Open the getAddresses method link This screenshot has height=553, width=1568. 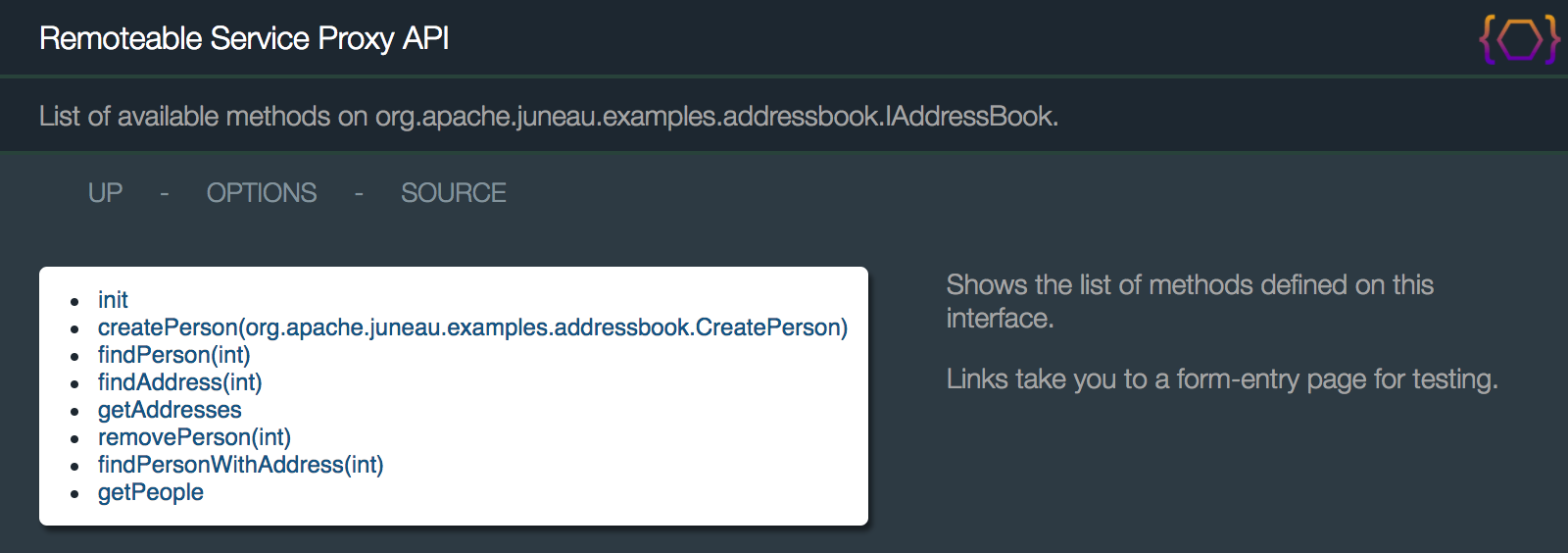pyautogui.click(x=170, y=410)
